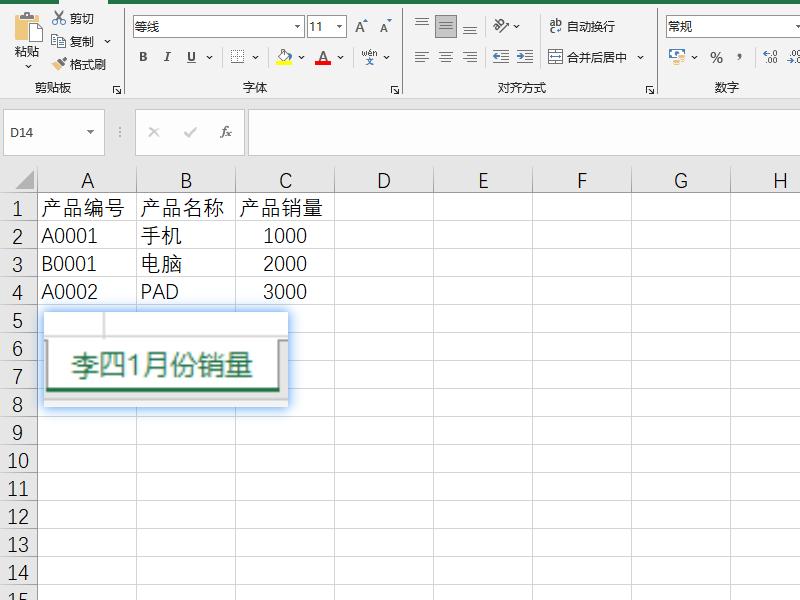800x600 pixels.
Task: Click the increase indent icon
Action: [524, 57]
